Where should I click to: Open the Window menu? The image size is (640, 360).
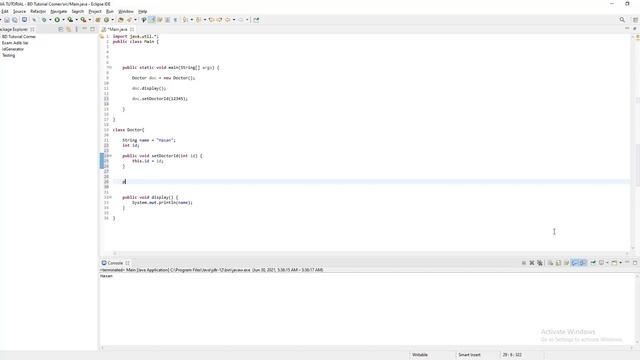126,11
